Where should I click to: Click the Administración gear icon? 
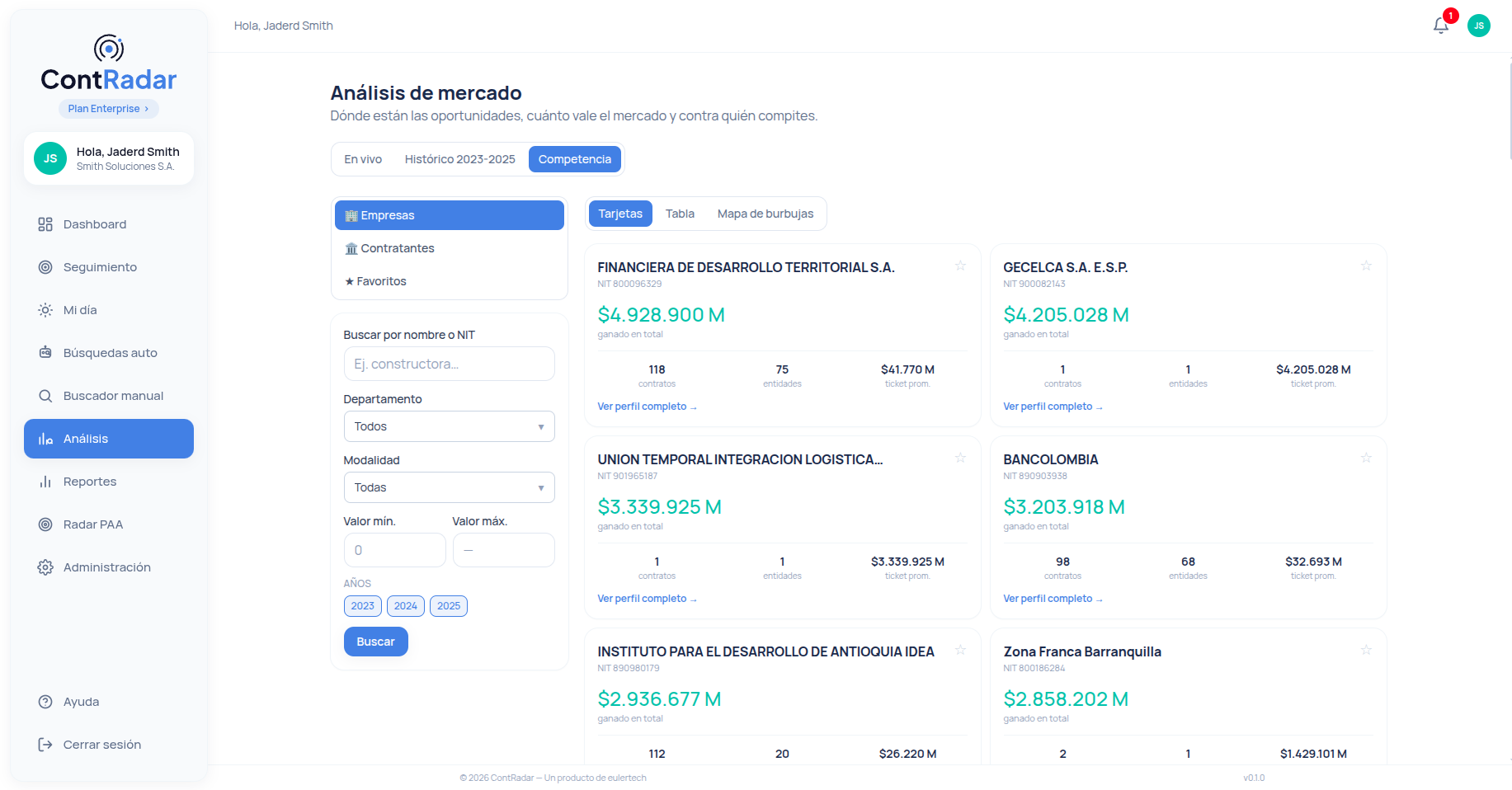[x=45, y=567]
